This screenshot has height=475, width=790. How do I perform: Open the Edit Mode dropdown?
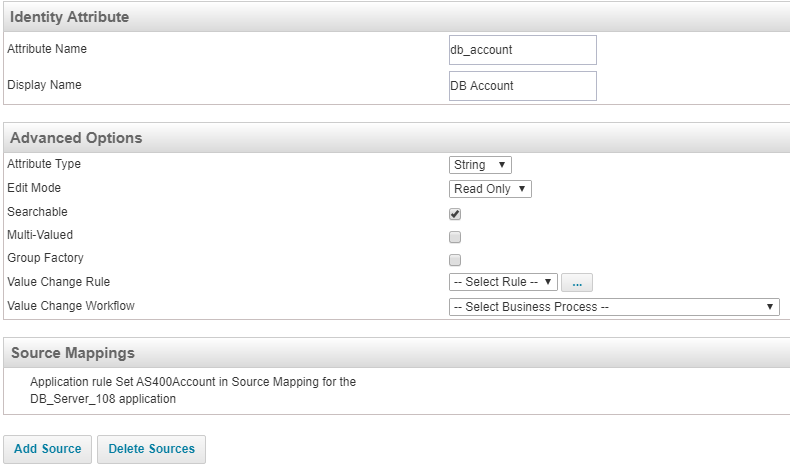pos(490,189)
